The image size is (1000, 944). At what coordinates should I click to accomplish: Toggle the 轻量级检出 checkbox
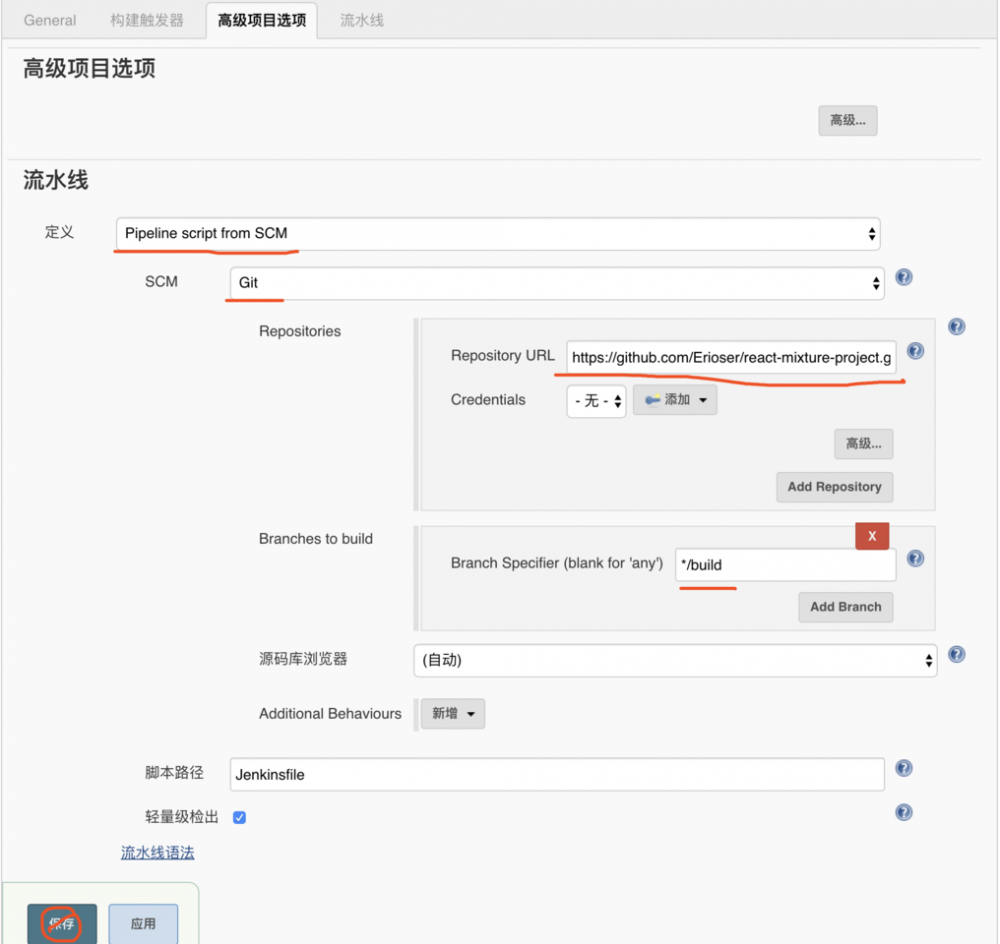[240, 818]
